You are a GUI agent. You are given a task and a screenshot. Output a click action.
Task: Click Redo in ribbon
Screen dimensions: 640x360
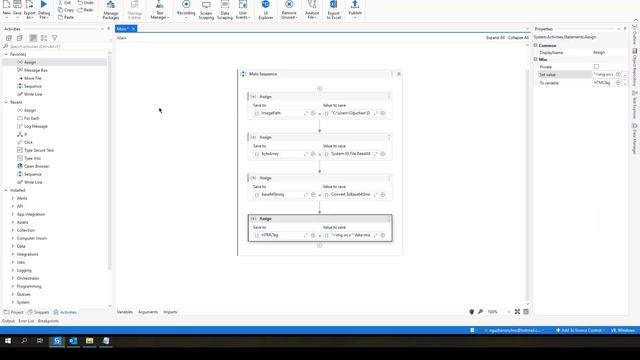[x=85, y=10]
